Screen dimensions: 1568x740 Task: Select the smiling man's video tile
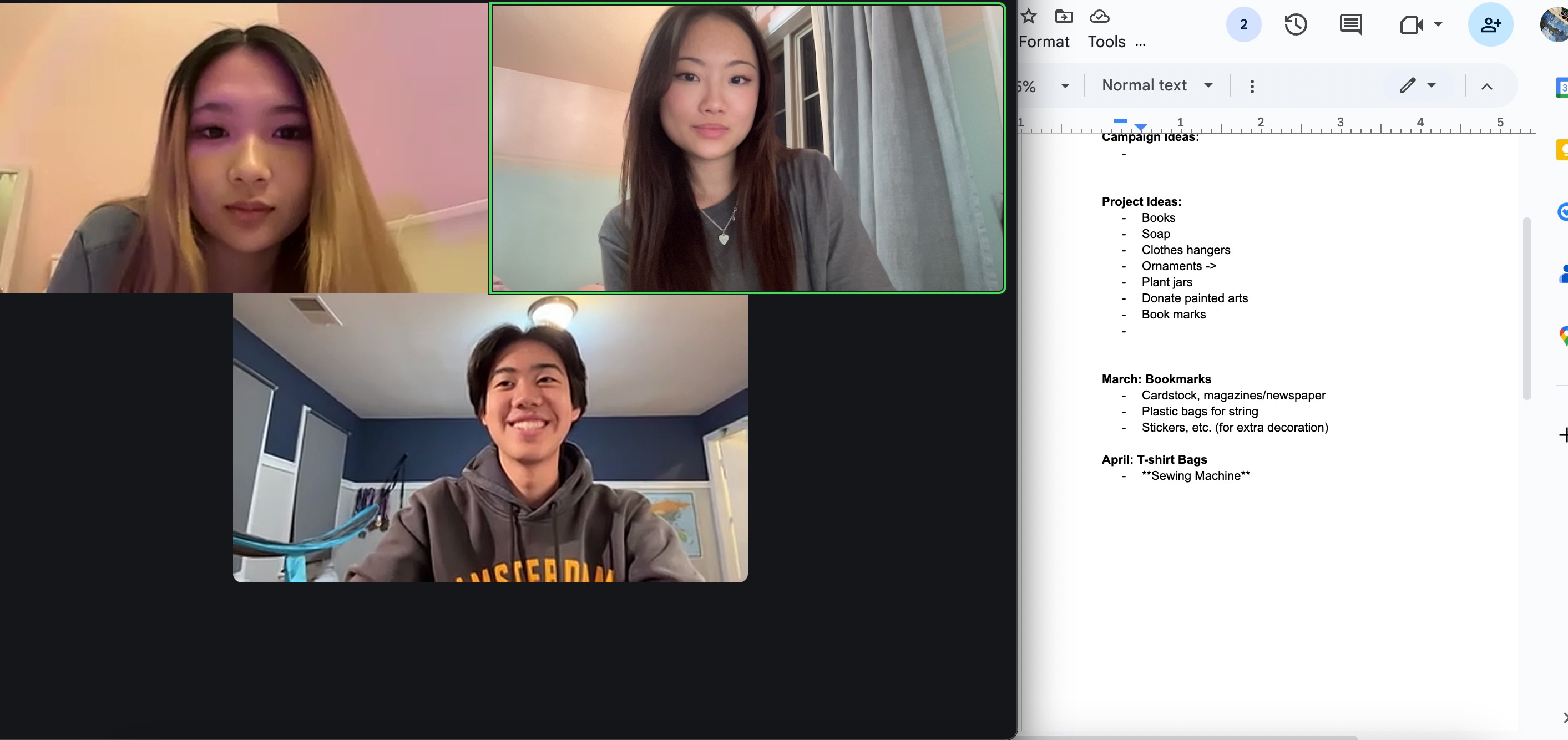(x=490, y=438)
